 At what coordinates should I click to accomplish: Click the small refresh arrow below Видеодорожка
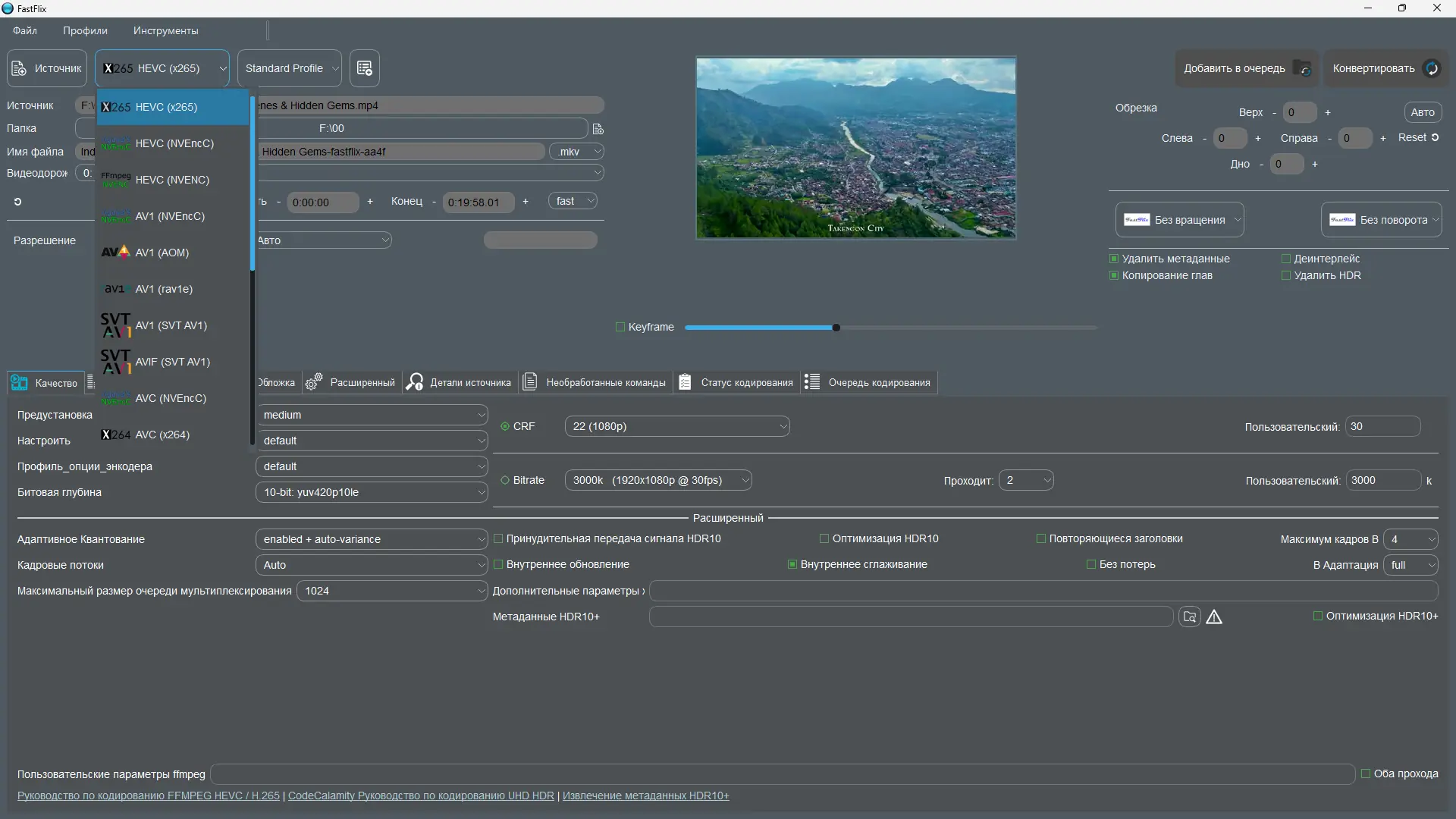17,202
